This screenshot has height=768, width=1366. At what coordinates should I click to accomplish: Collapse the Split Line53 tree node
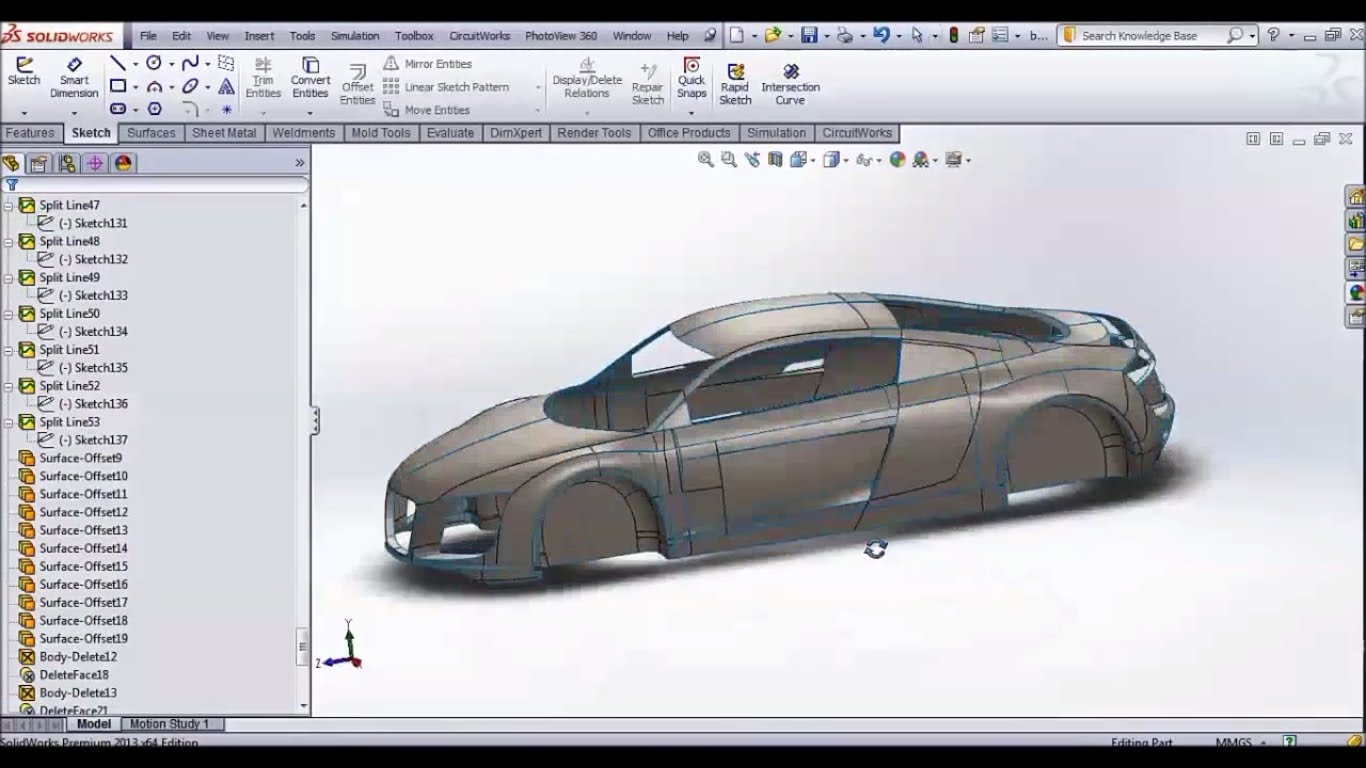[9, 422]
